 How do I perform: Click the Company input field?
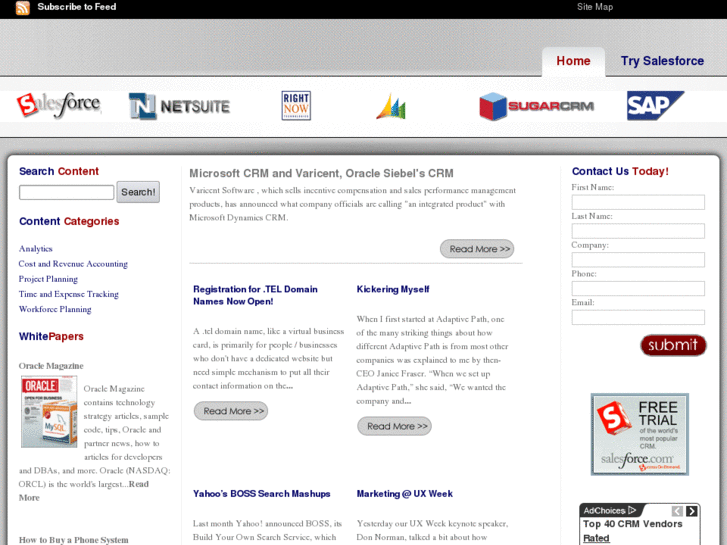pos(638,260)
